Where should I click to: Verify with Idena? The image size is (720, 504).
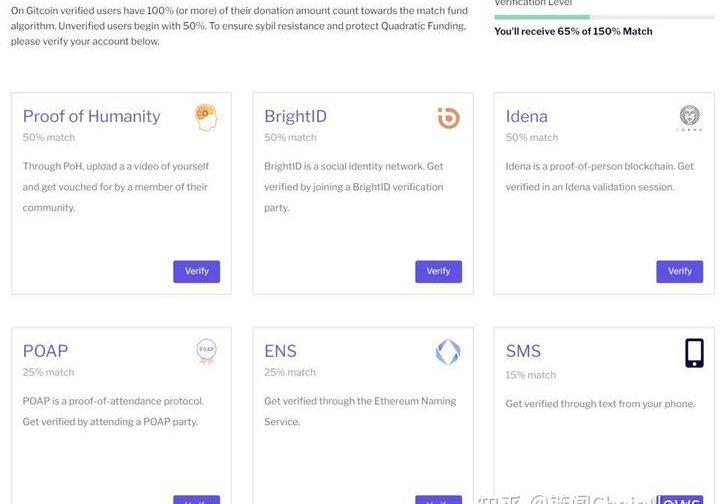point(680,271)
